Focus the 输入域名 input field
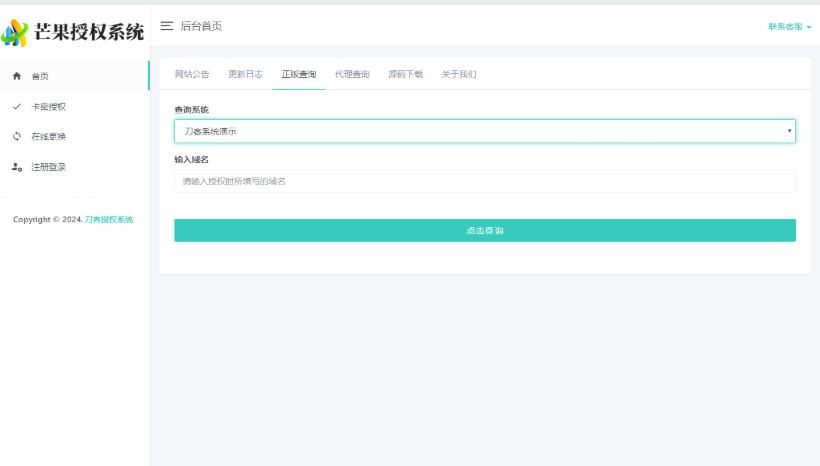 485,181
